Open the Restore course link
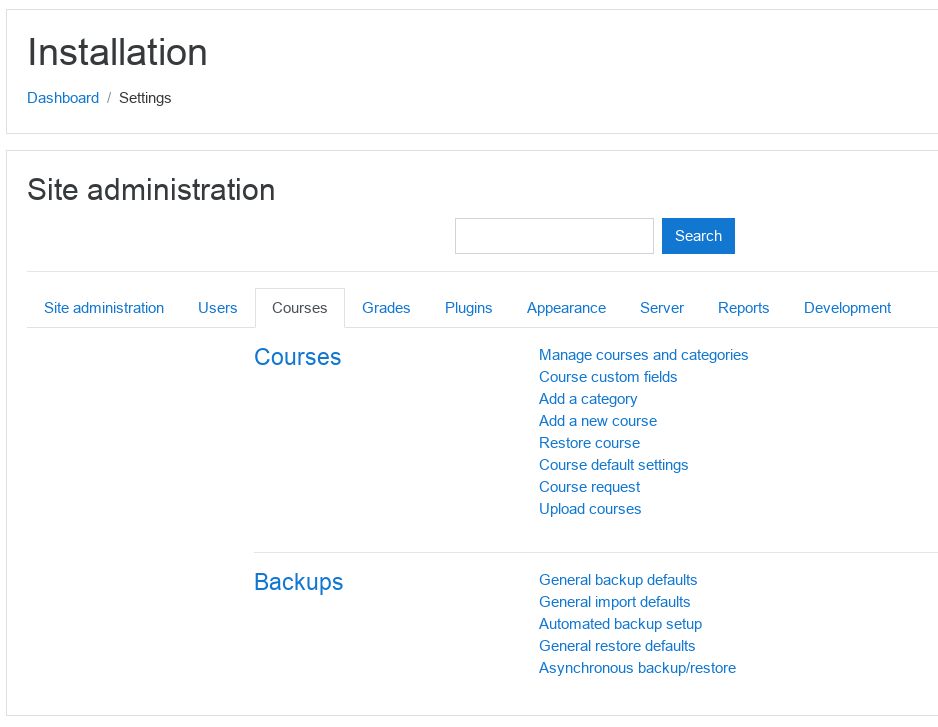This screenshot has width=938, height=727. pos(589,443)
